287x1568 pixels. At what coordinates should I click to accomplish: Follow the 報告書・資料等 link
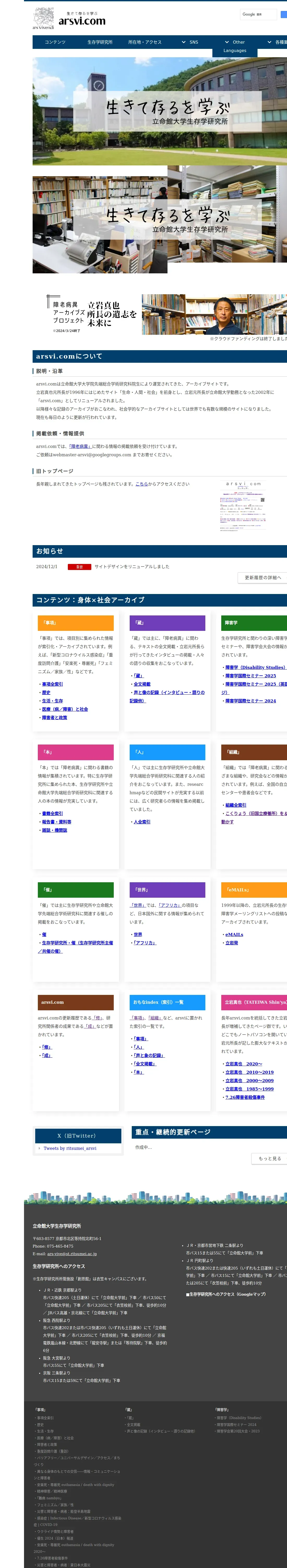(57, 822)
